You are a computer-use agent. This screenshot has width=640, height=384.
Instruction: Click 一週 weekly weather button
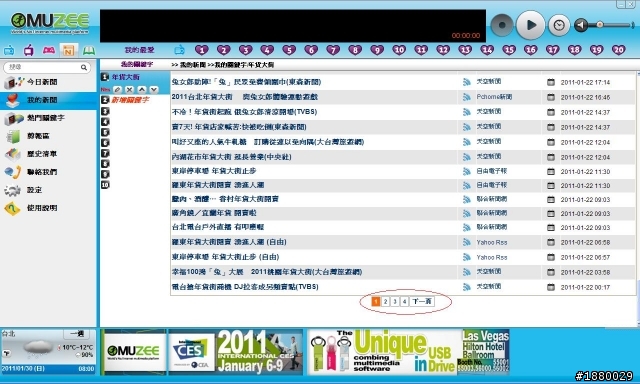tap(77, 334)
